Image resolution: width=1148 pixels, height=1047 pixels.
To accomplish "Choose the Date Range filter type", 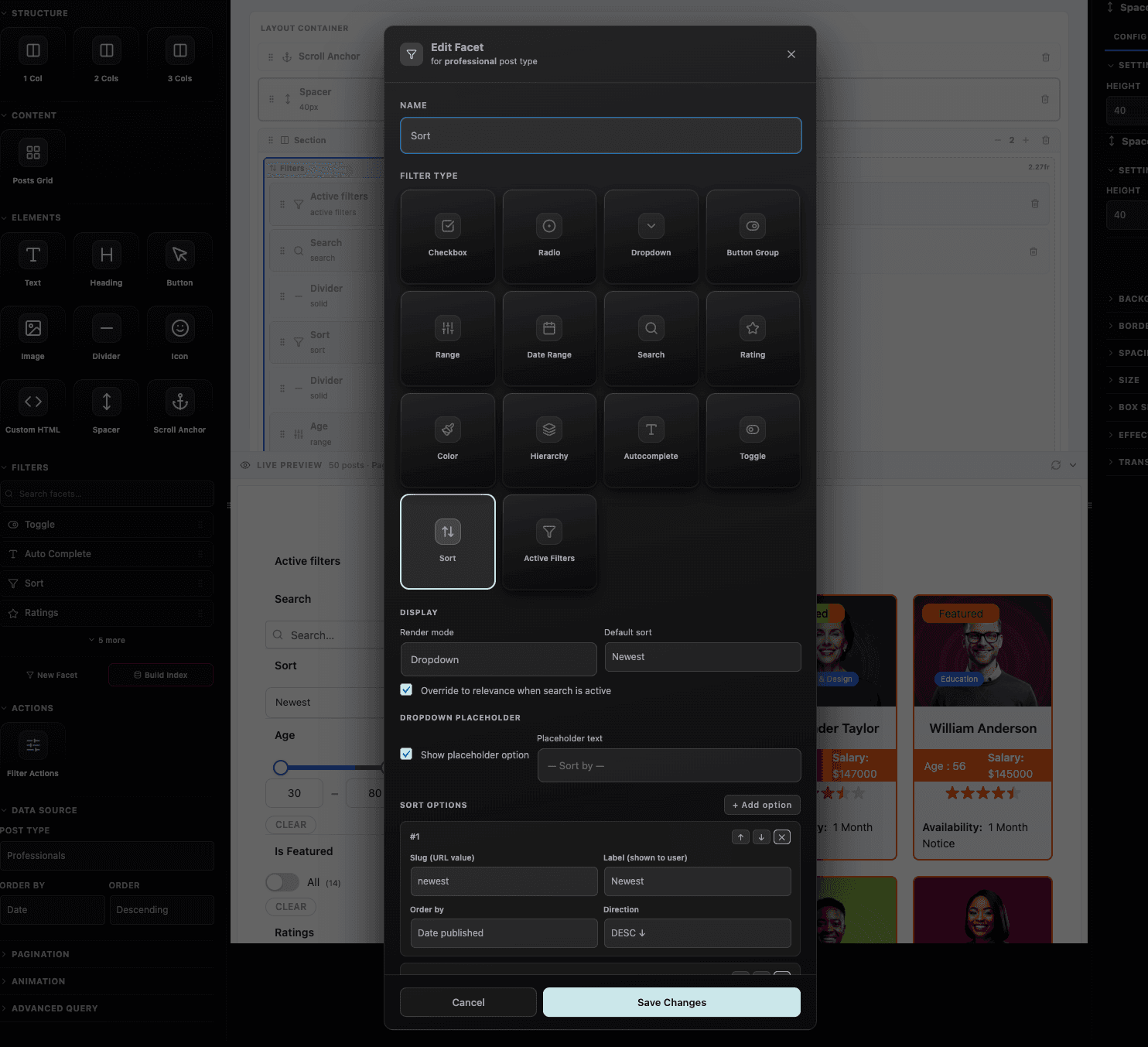I will point(549,338).
